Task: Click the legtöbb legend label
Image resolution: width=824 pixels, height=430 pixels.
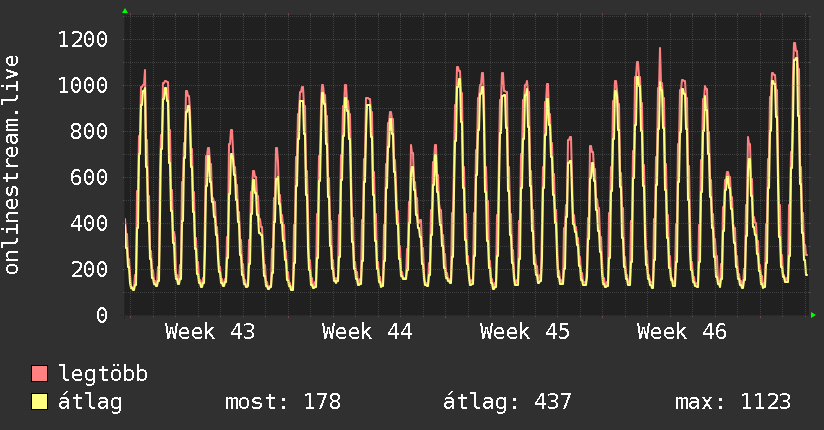Action: pyautogui.click(x=103, y=374)
